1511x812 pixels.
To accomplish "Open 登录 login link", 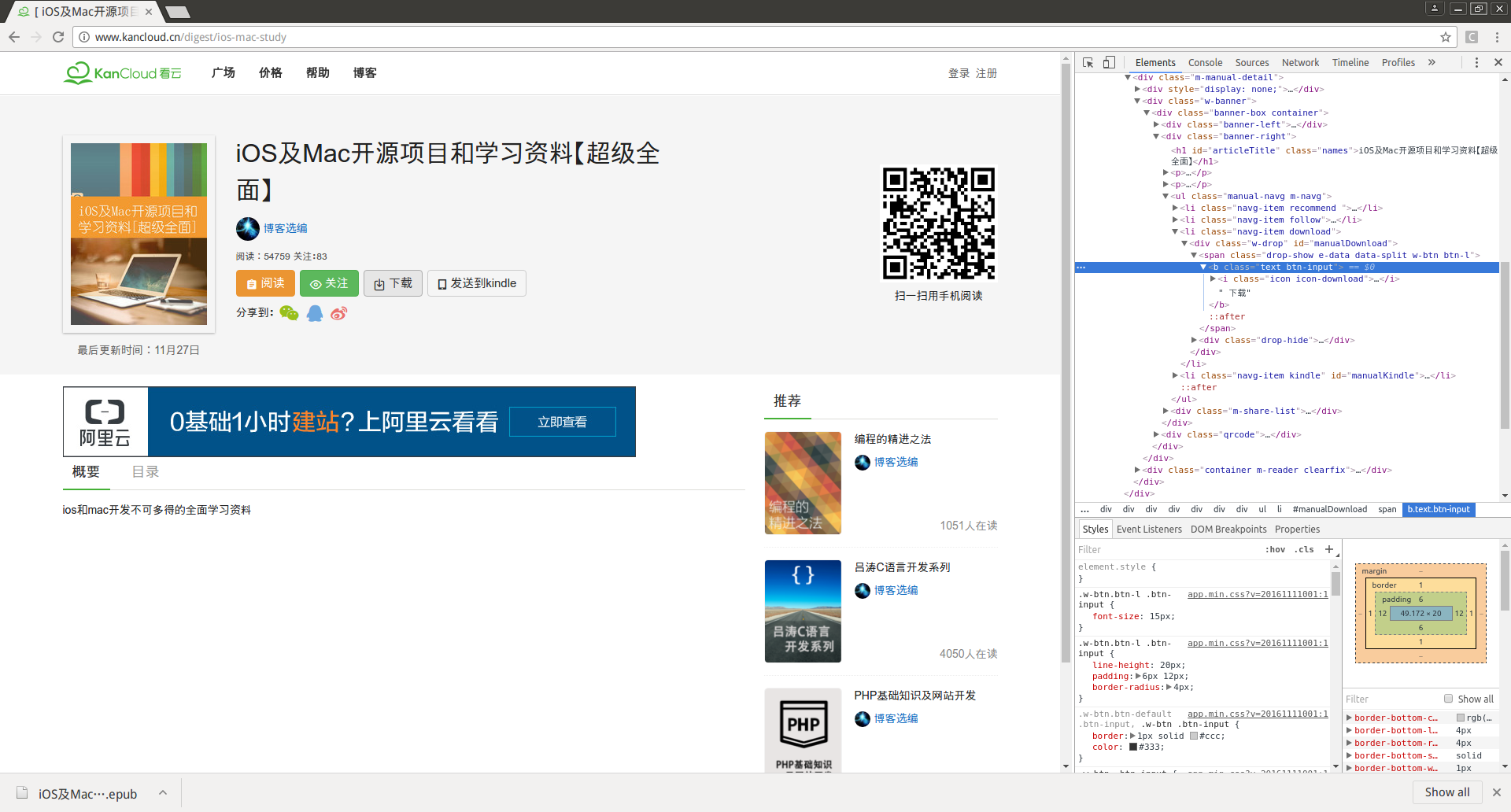I will pos(959,73).
